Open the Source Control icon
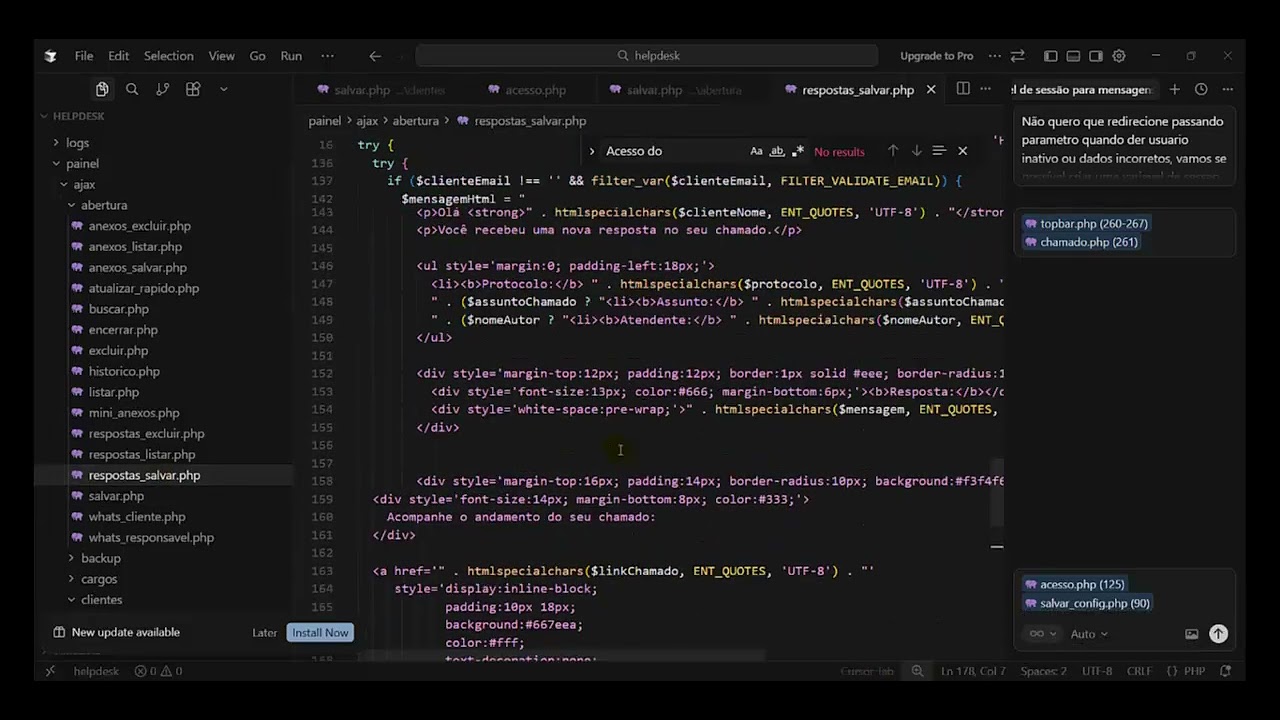The height and width of the screenshot is (720, 1280). pyautogui.click(x=162, y=89)
